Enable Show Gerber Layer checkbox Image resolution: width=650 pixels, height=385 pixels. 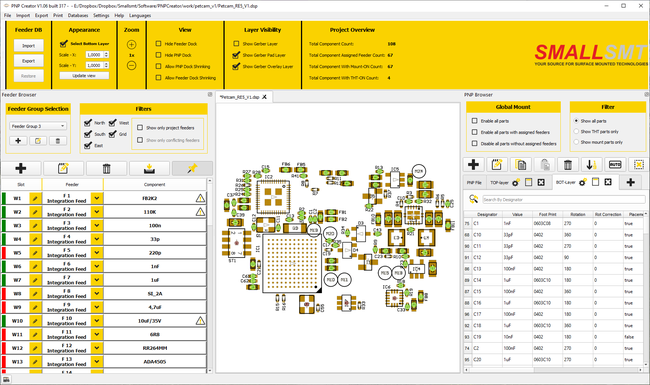pos(236,44)
